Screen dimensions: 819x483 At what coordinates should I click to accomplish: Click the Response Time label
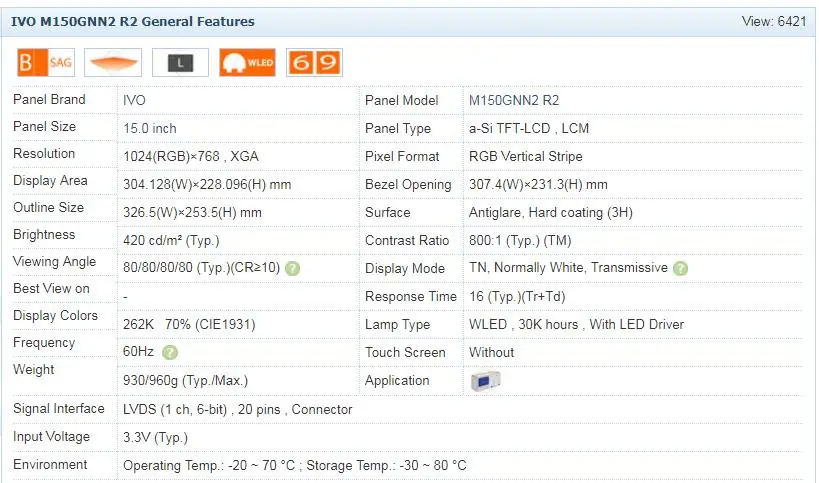coord(411,297)
